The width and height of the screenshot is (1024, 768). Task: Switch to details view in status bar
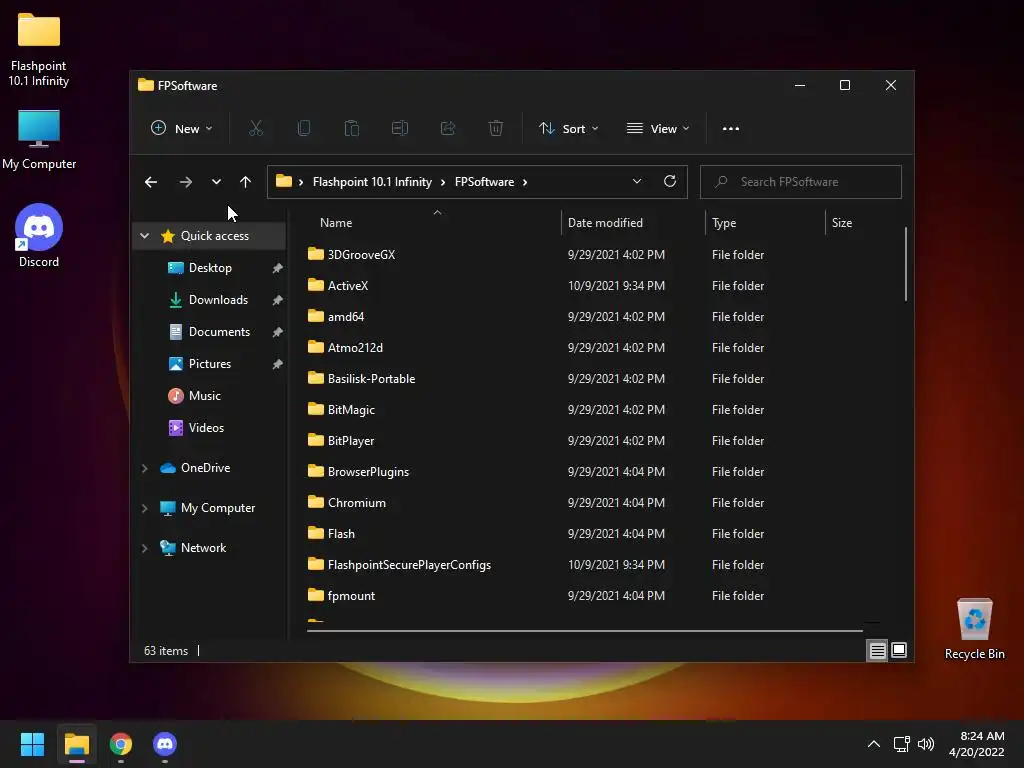coord(877,650)
